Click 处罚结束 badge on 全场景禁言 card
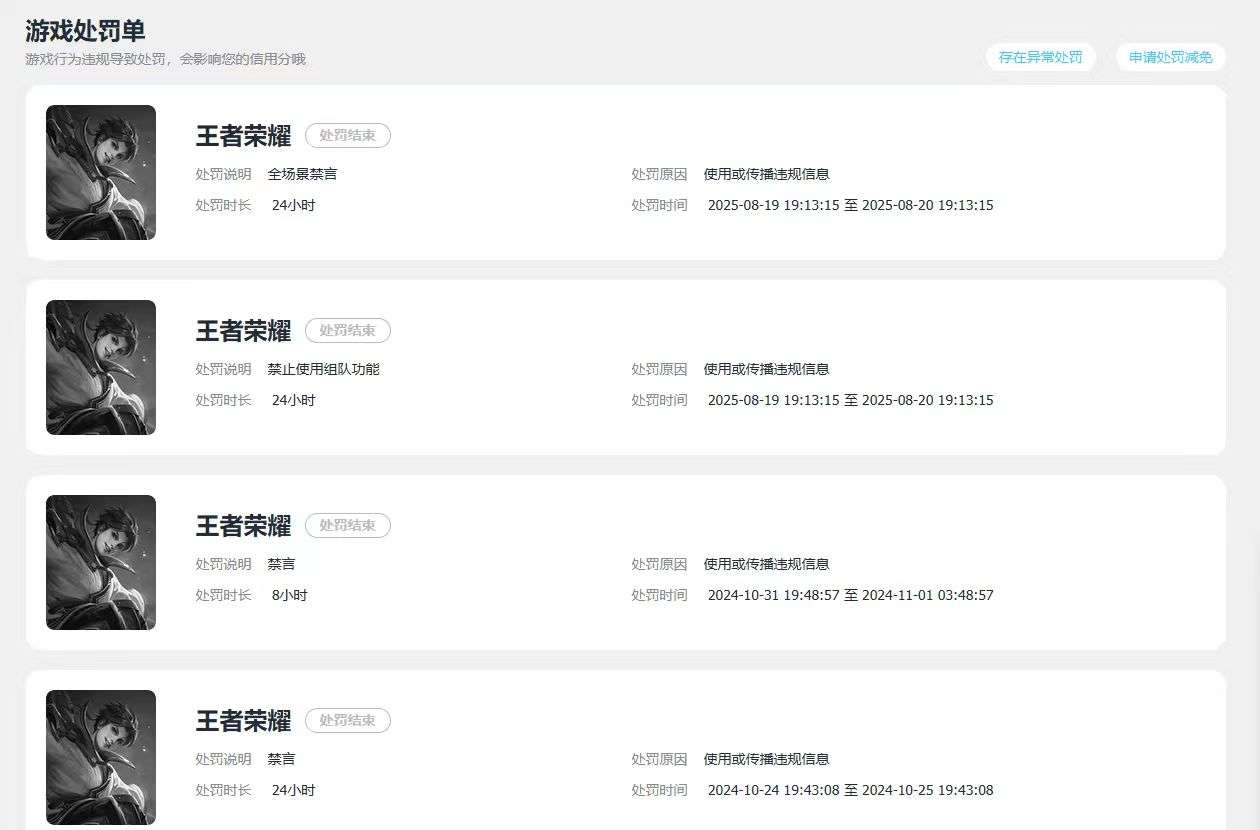Screen dimensions: 1260x830 [x=348, y=135]
